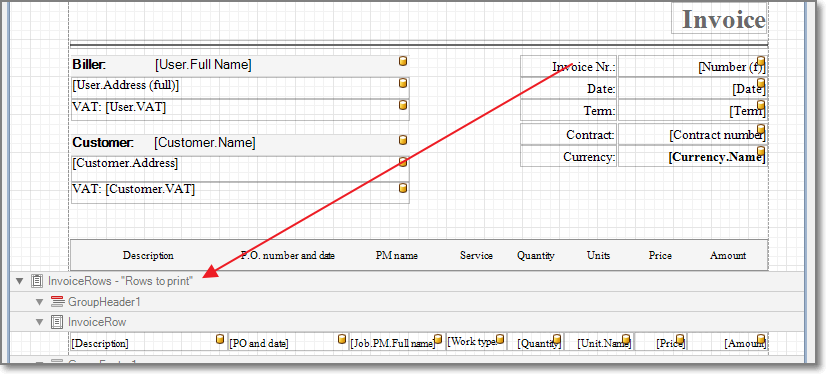Select the [Job.PM.Full name] data cell
Viewport: 826px width, 374px height.
(x=397, y=342)
